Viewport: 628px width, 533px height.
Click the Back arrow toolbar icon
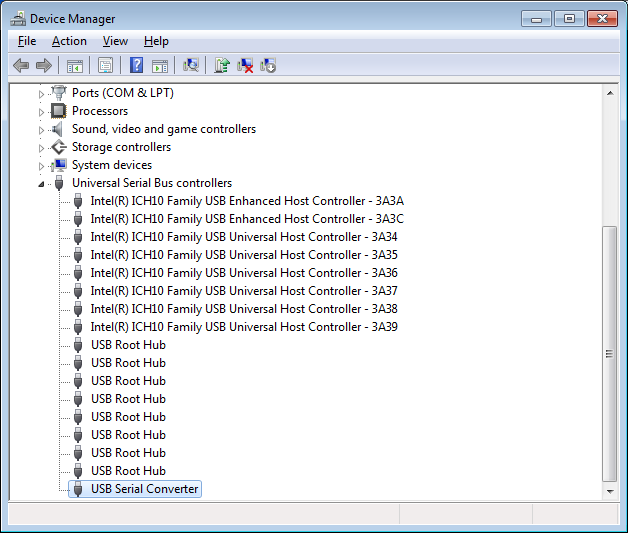click(21, 65)
